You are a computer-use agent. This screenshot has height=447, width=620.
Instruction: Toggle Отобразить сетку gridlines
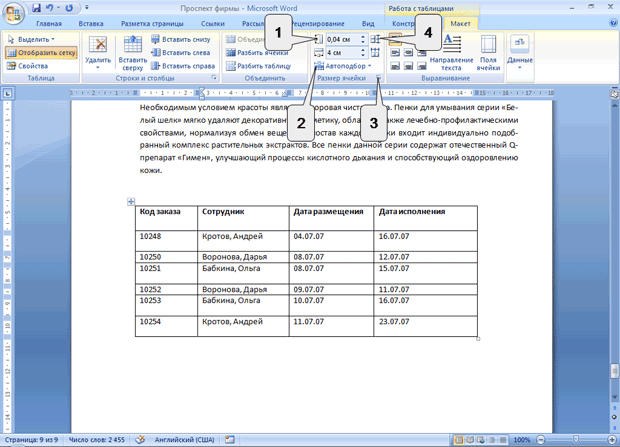(42, 53)
